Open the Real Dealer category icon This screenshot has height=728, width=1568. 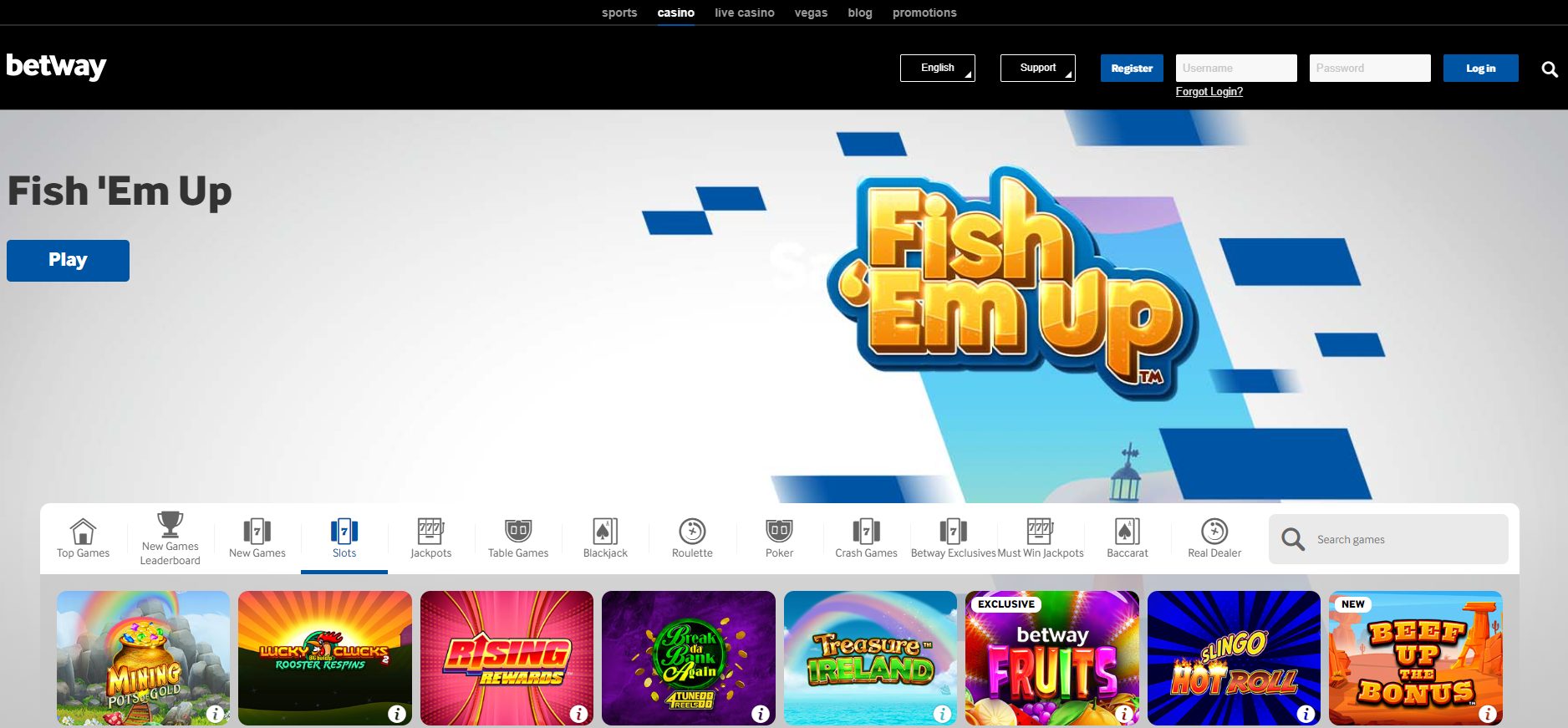point(1214,532)
